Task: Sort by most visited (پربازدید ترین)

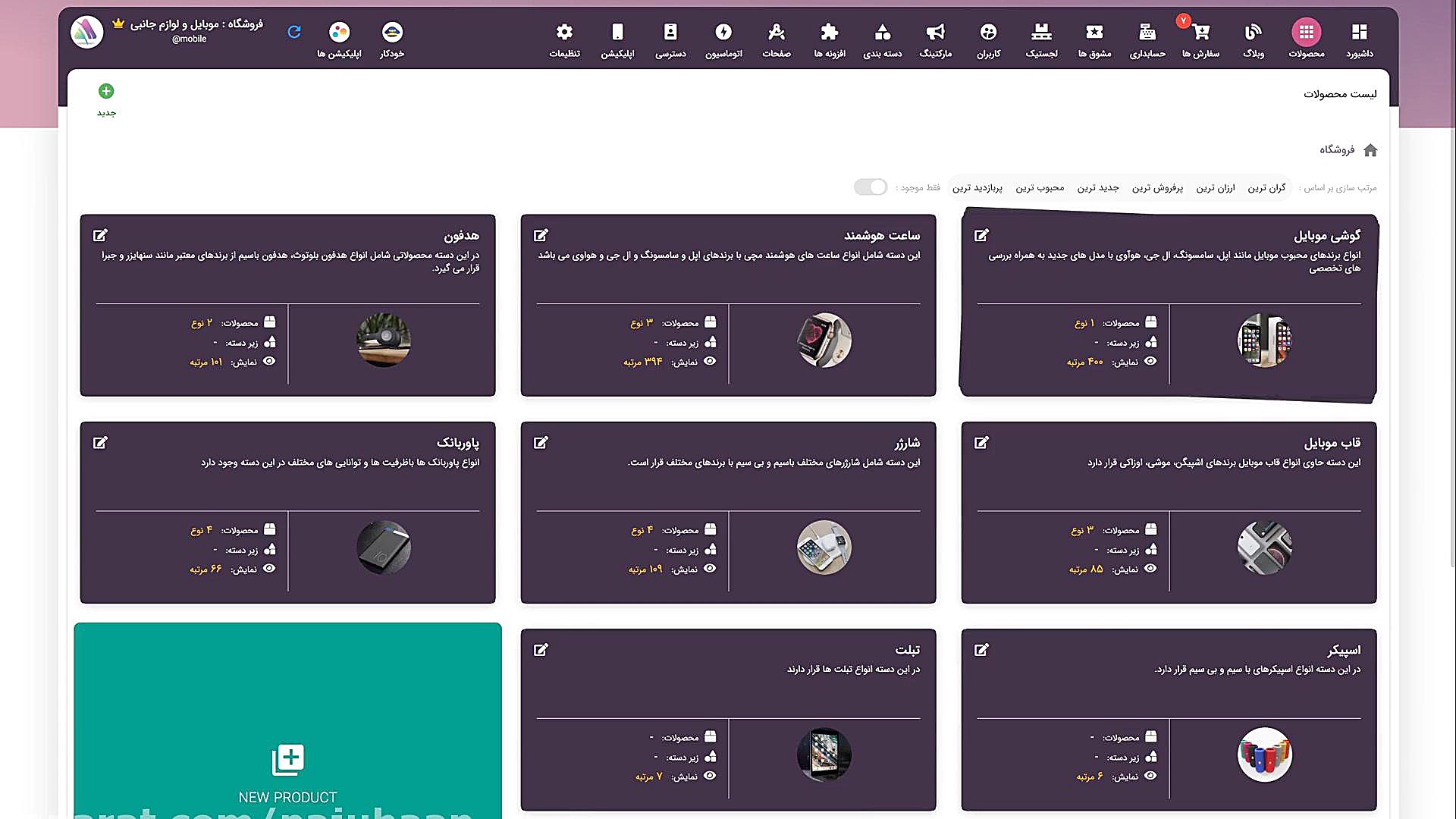Action: 977,188
